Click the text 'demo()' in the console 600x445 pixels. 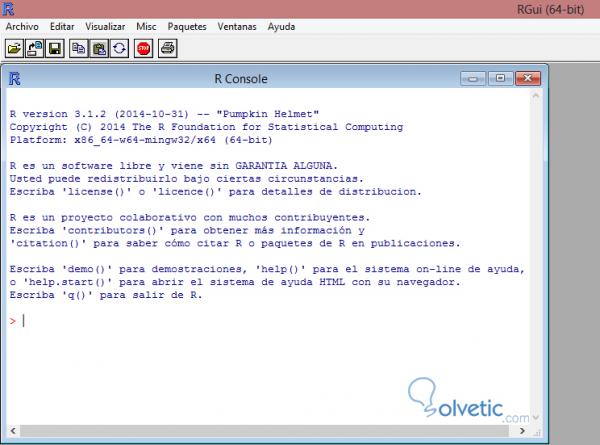87,269
